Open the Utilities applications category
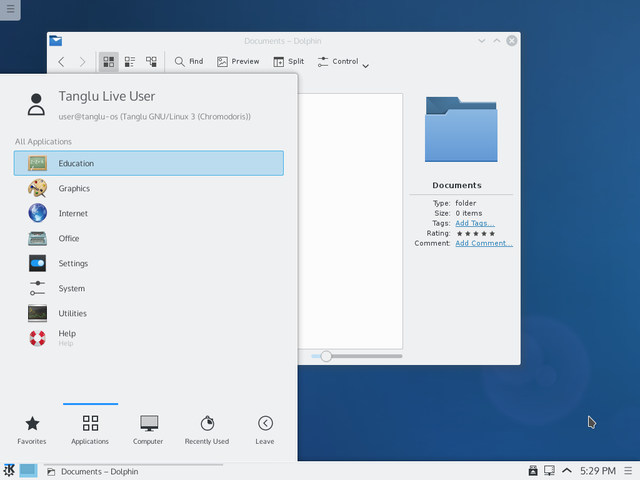This screenshot has height=480, width=640. point(149,313)
